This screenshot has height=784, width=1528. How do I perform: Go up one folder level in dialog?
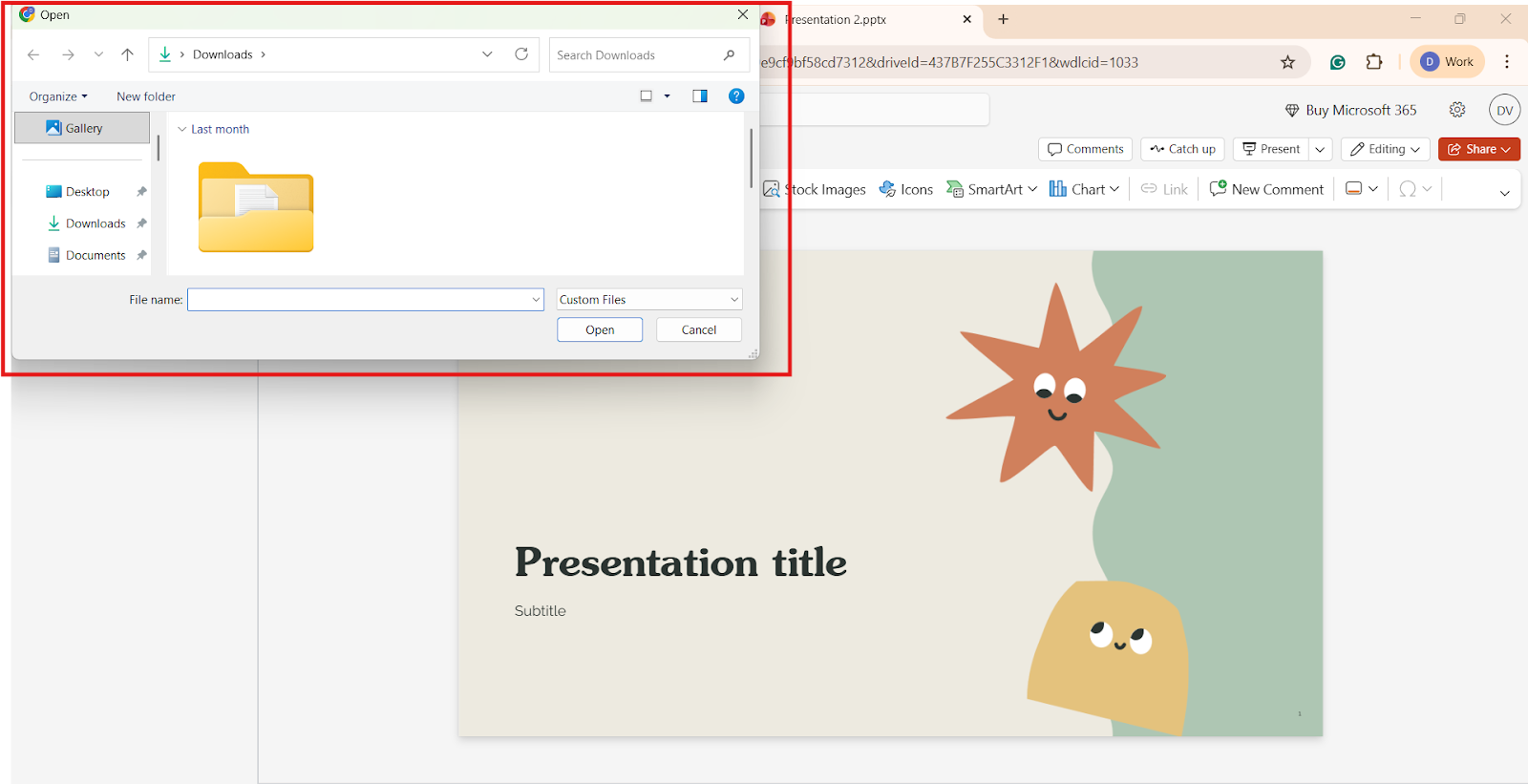point(127,54)
